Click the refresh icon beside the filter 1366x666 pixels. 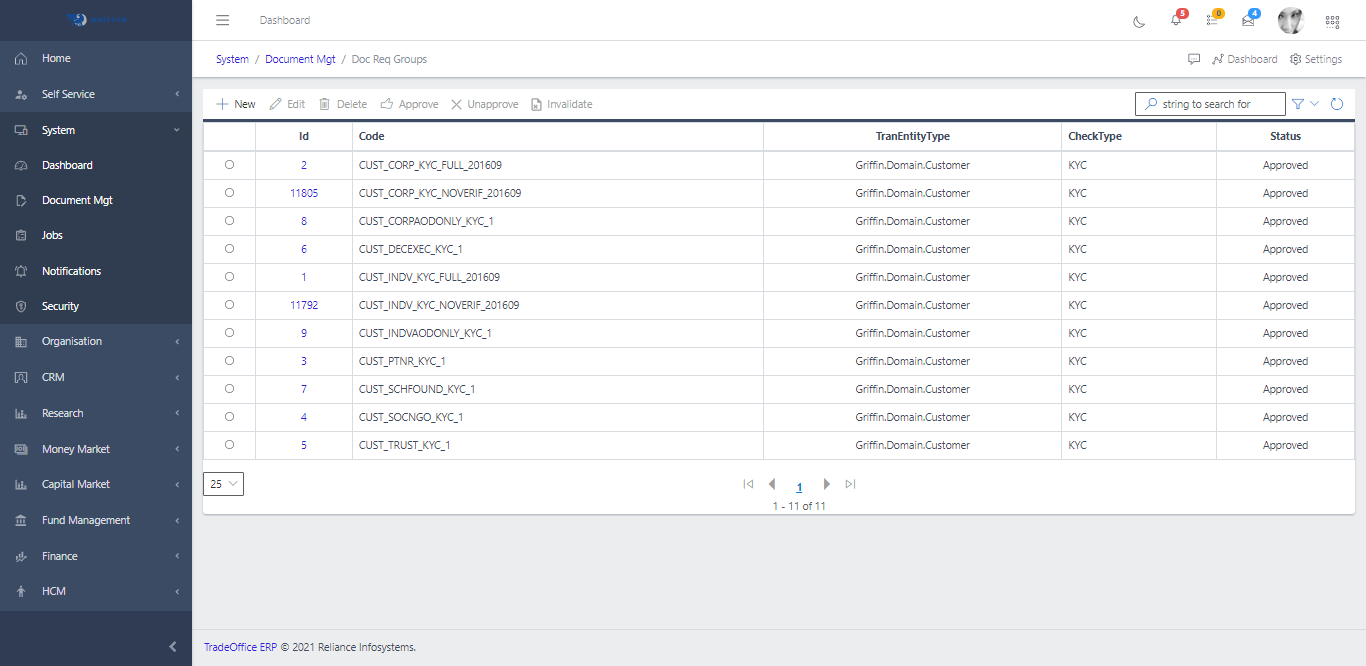coord(1337,104)
